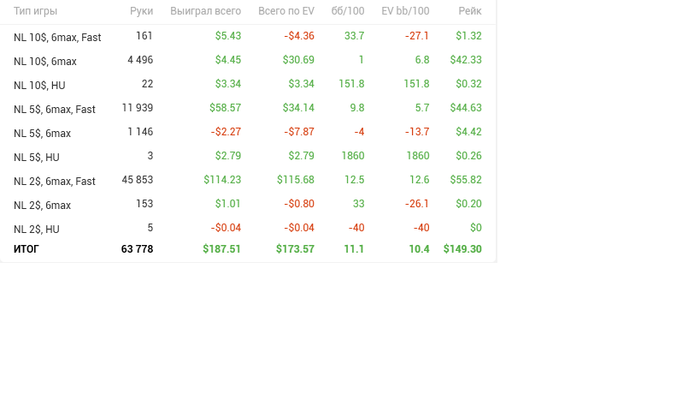Viewport: 700px width, 394px height.
Task: Sort table by бб/100 header
Action: 348,11
